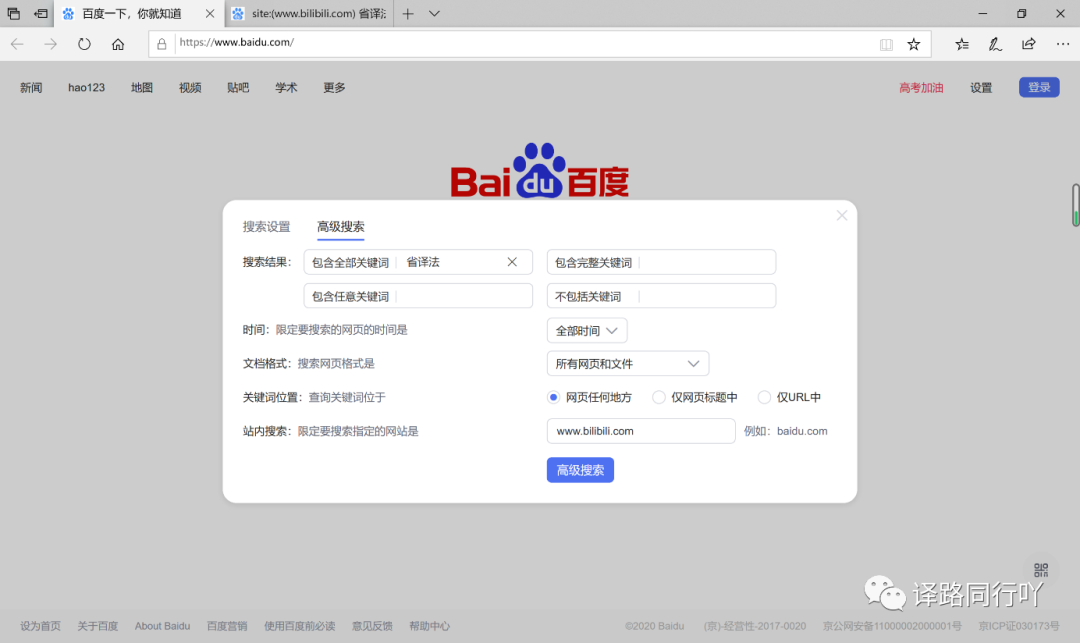Image resolution: width=1080 pixels, height=643 pixels.
Task: Select 网页任何地方 radio option
Action: (x=553, y=397)
